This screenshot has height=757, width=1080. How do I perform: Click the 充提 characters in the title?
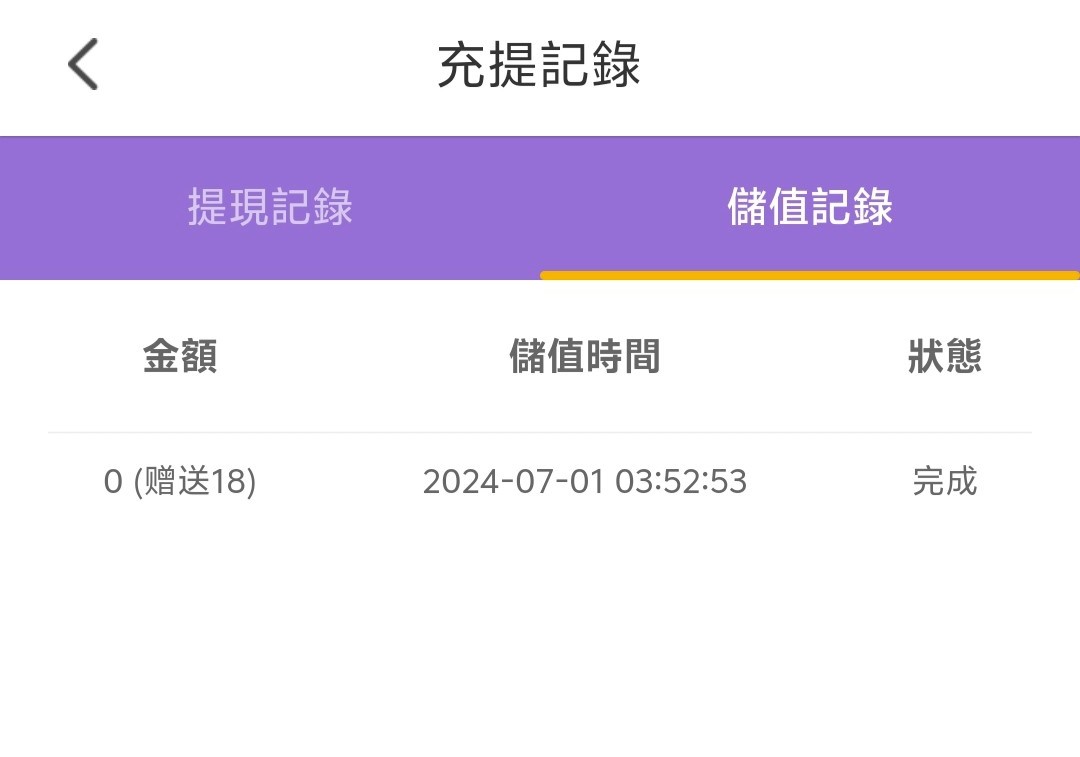tap(488, 66)
